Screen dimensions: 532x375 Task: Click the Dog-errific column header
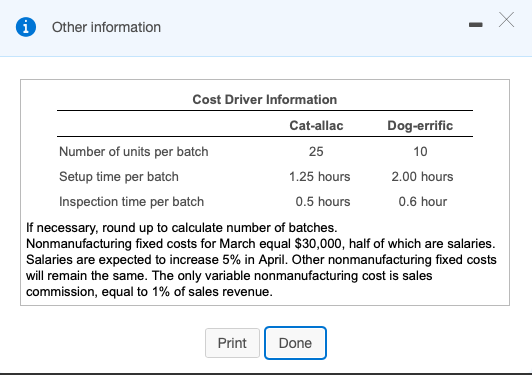point(420,126)
